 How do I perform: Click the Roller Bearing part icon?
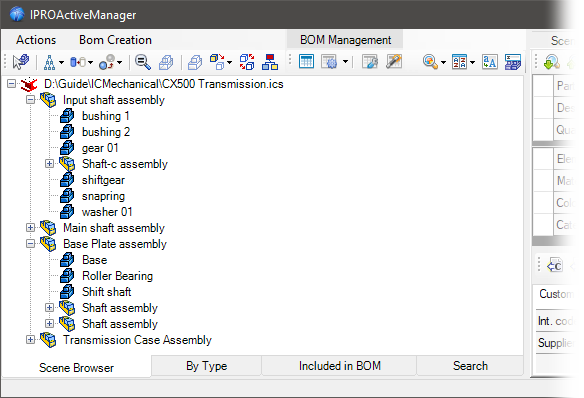pos(67,276)
